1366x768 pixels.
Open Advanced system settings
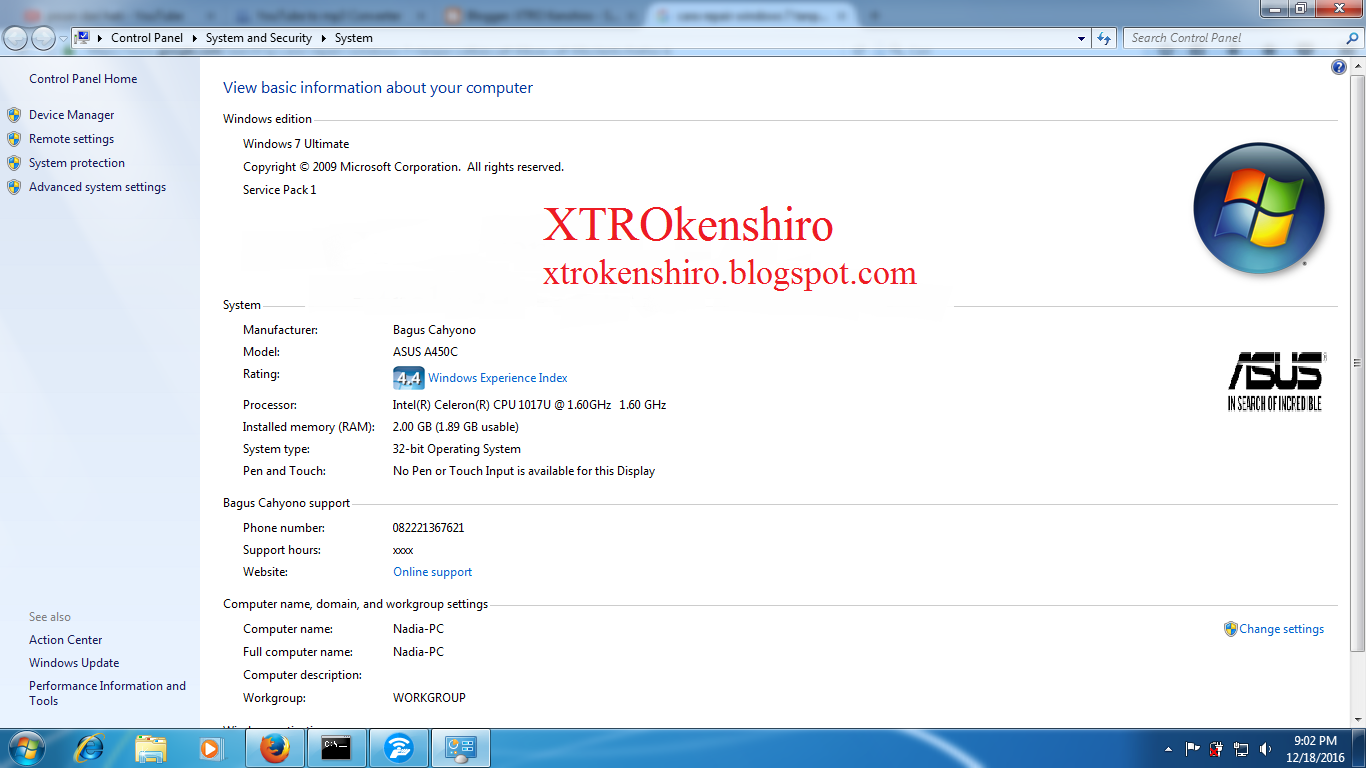pyautogui.click(x=97, y=187)
